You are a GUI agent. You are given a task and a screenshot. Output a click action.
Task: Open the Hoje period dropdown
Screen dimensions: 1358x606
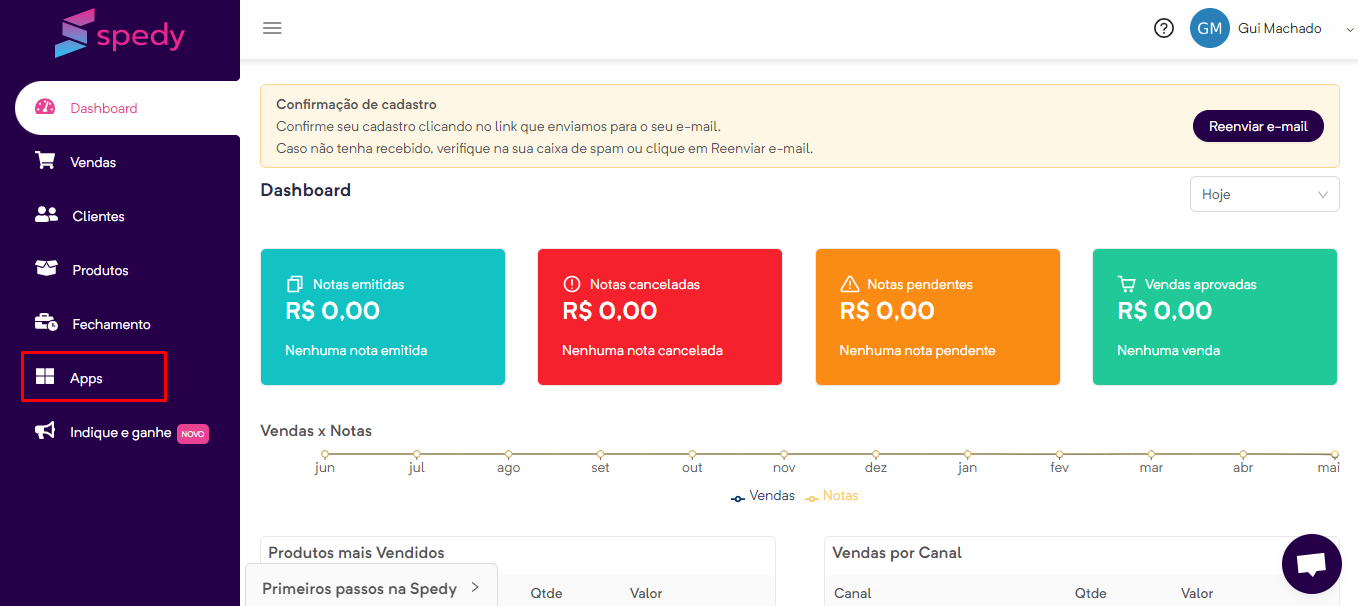[x=1264, y=194]
